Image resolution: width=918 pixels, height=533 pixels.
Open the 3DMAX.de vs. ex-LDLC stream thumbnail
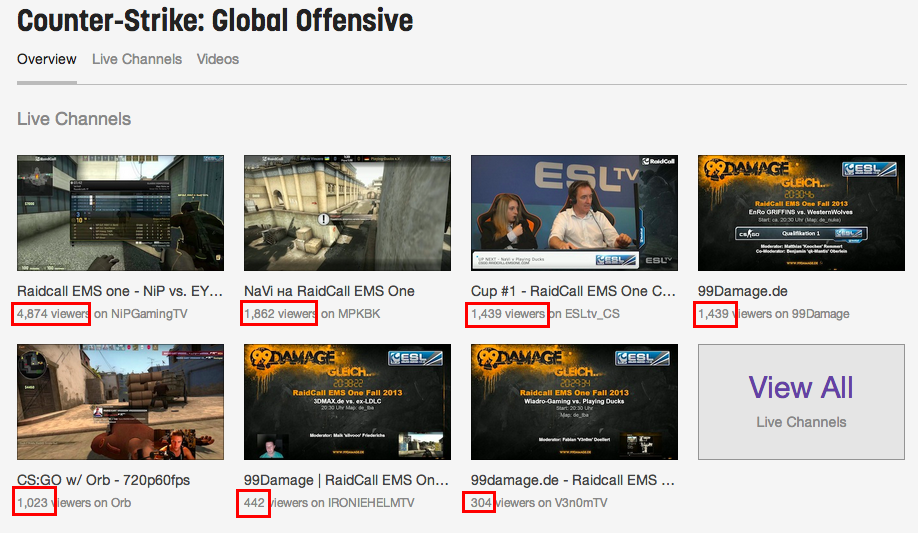pos(347,402)
